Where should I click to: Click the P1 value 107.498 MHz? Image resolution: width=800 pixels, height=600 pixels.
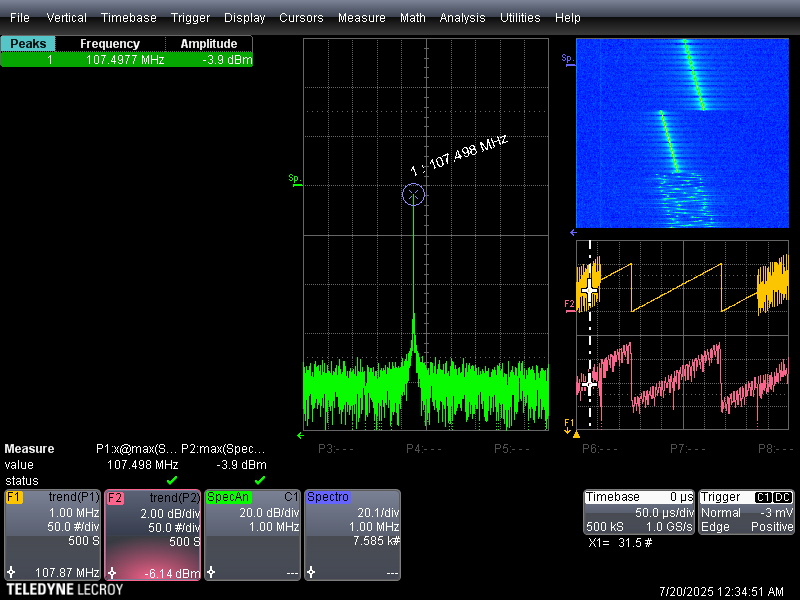click(142, 465)
